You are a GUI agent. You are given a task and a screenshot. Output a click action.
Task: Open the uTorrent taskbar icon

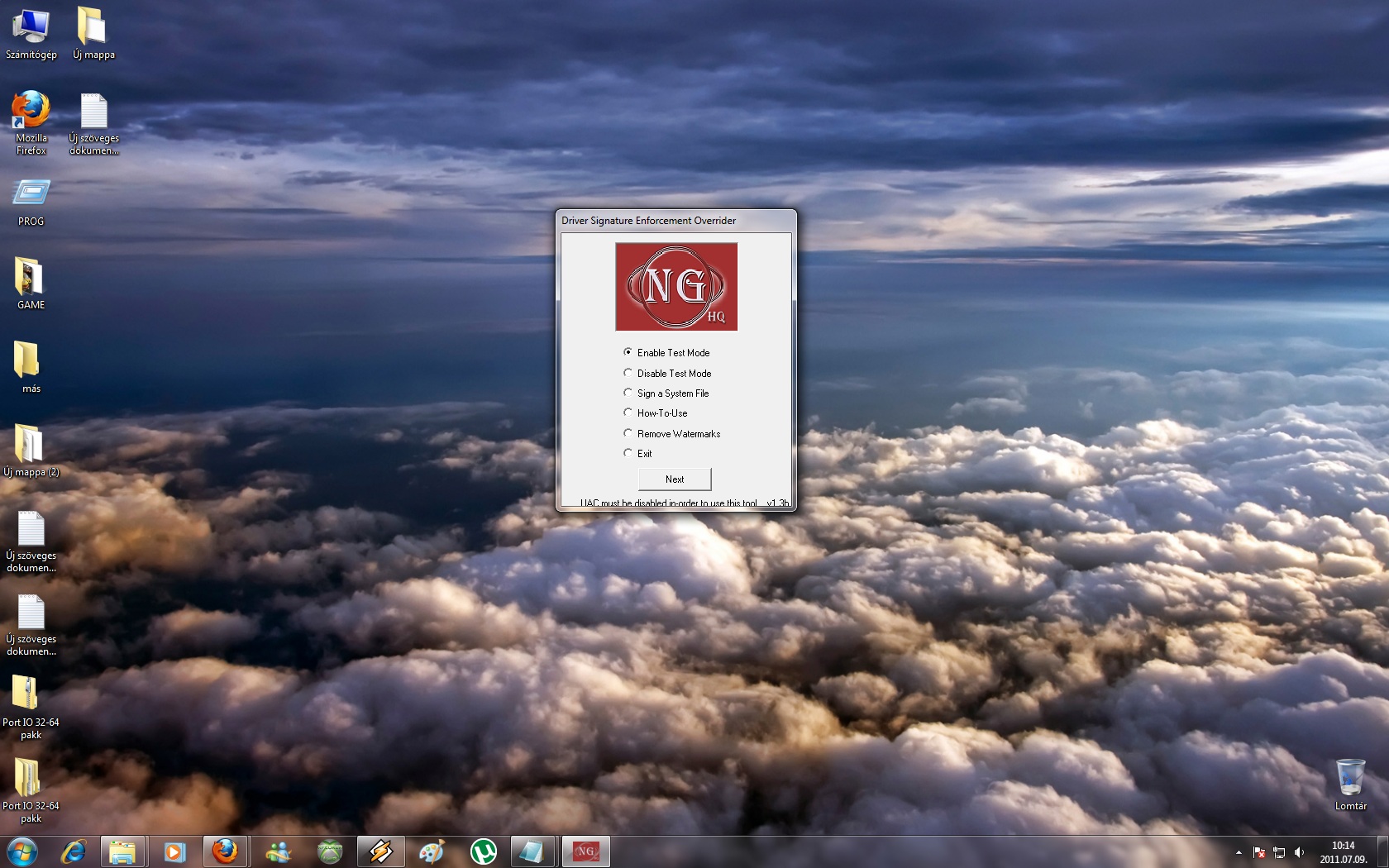pos(483,851)
